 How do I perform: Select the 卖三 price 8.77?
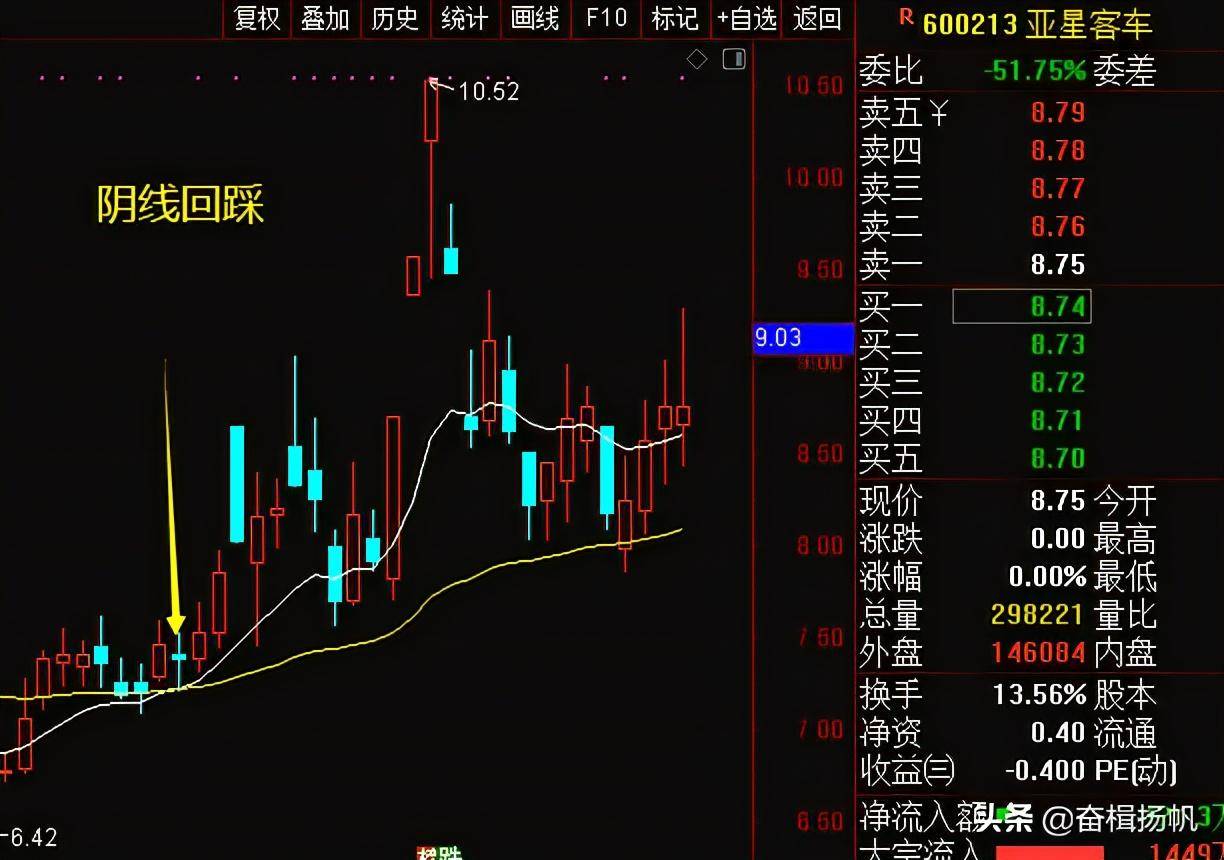pos(1058,188)
